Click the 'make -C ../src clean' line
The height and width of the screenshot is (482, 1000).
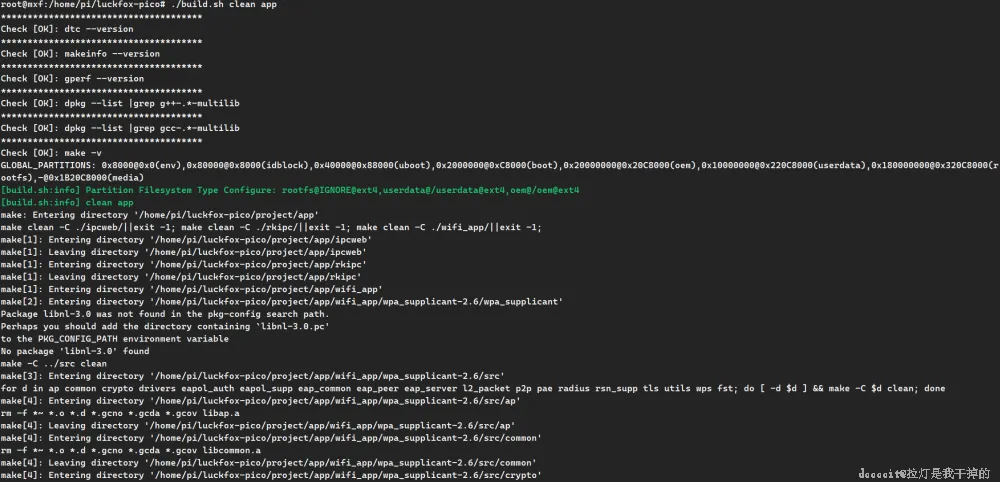point(54,363)
